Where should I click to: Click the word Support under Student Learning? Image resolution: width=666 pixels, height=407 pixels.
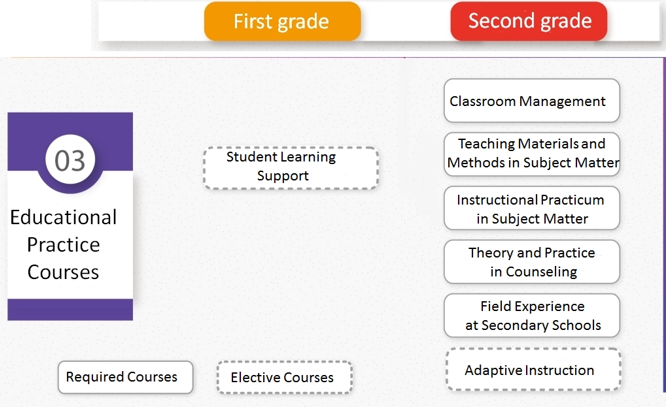pyautogui.click(x=283, y=176)
